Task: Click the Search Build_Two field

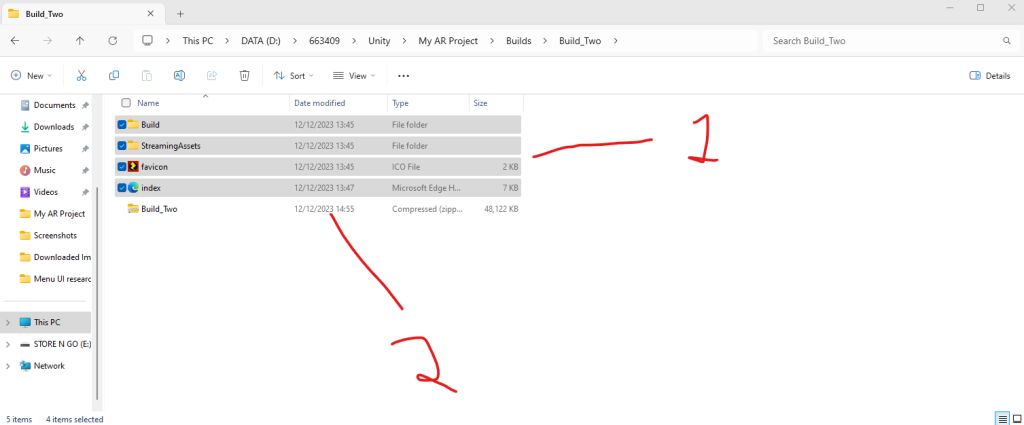Action: (880, 41)
